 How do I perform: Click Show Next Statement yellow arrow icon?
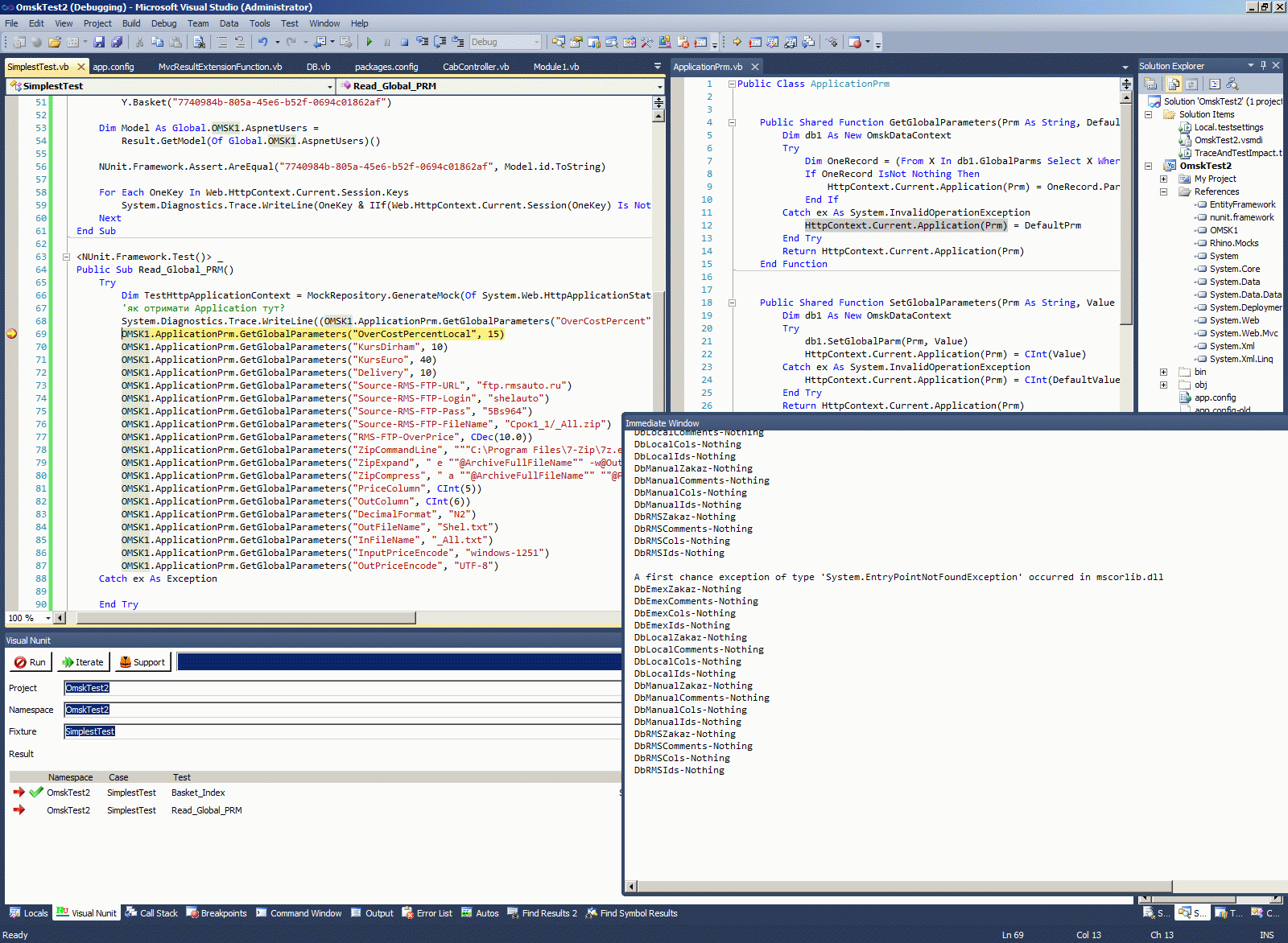(x=737, y=42)
